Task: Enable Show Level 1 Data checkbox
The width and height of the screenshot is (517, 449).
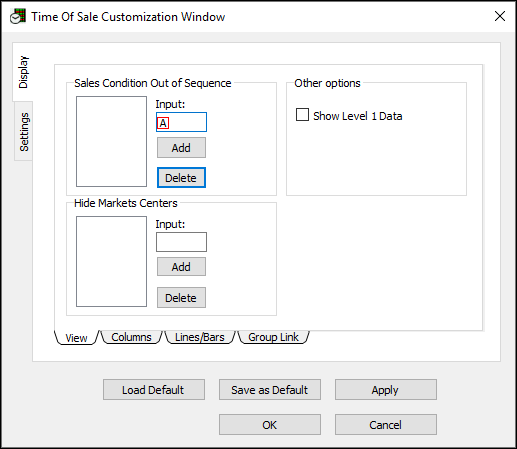Action: coord(302,115)
